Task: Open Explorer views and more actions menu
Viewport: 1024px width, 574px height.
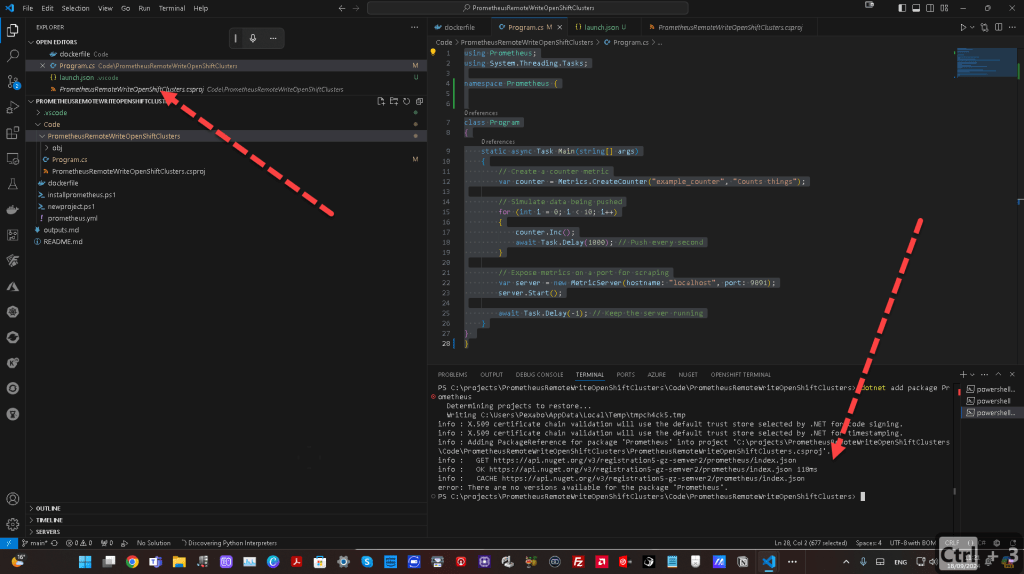Action: coord(414,27)
